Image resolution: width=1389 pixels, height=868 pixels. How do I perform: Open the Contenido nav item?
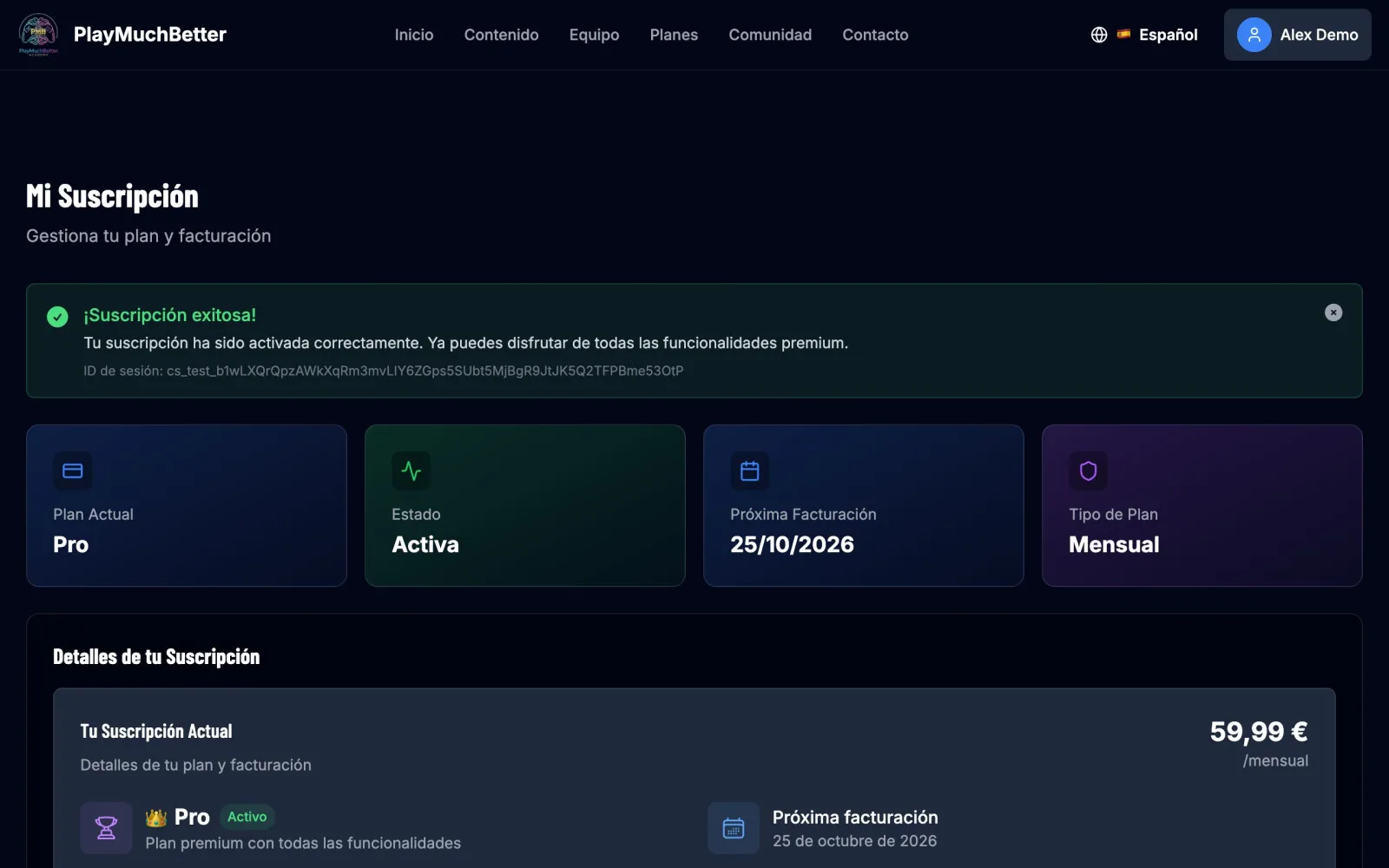click(x=501, y=35)
